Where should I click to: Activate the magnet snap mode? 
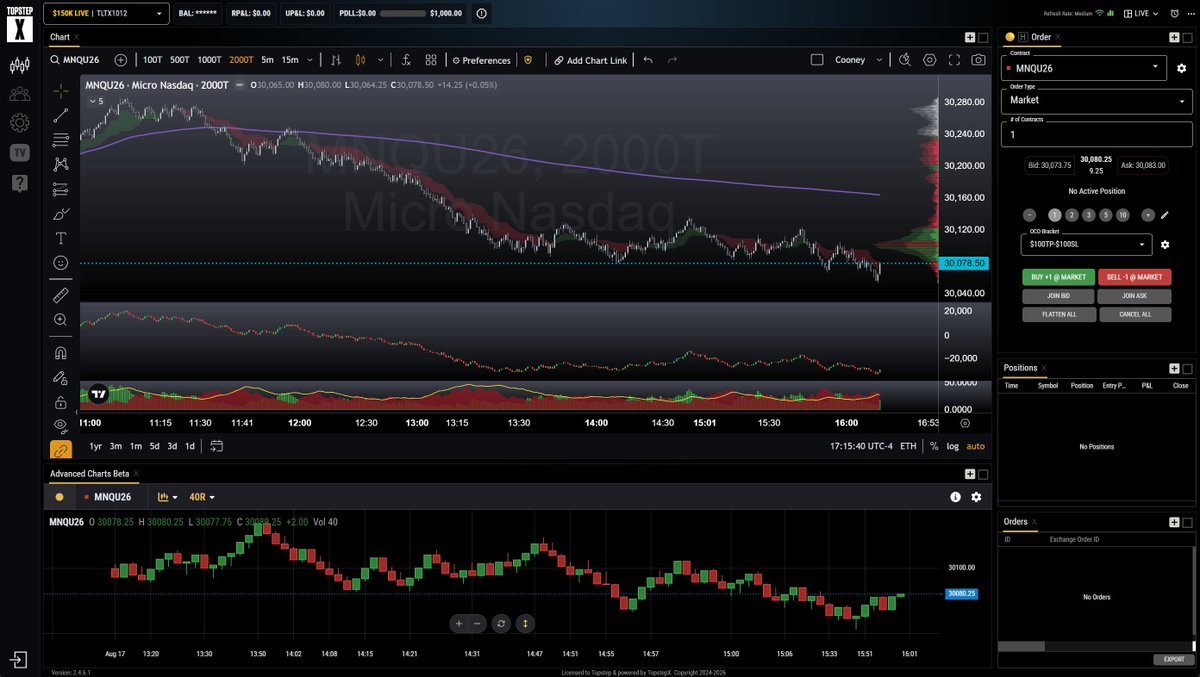coord(61,352)
